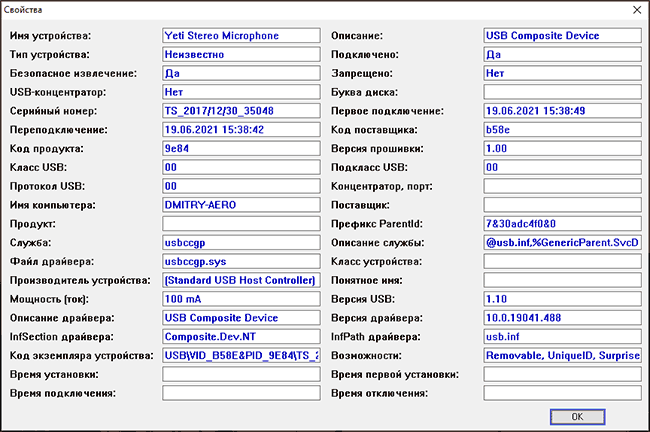Image resolution: width=650 pixels, height=432 pixels.
Task: Click the empty Класс устройства field
Action: pyautogui.click(x=563, y=262)
